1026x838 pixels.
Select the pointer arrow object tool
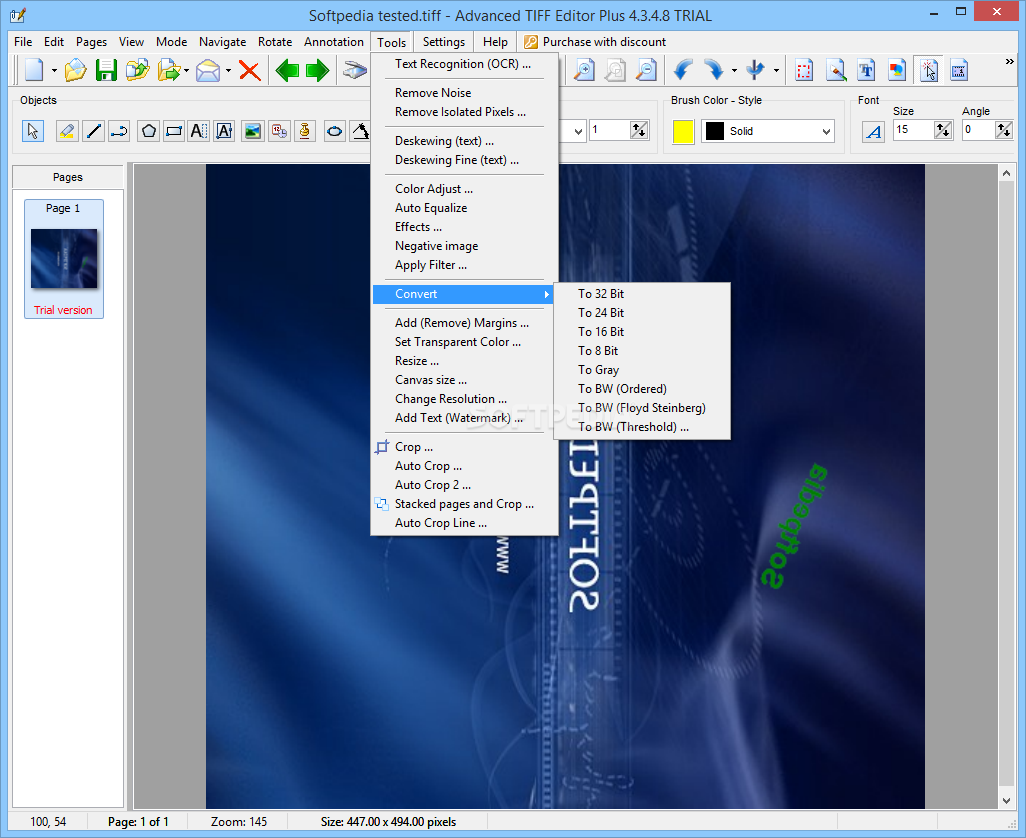tap(33, 131)
